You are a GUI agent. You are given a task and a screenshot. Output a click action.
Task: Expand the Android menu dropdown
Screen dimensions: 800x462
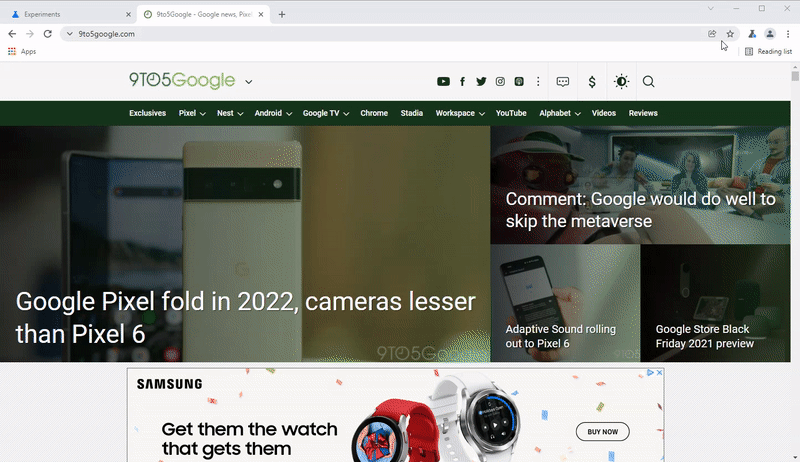[273, 113]
